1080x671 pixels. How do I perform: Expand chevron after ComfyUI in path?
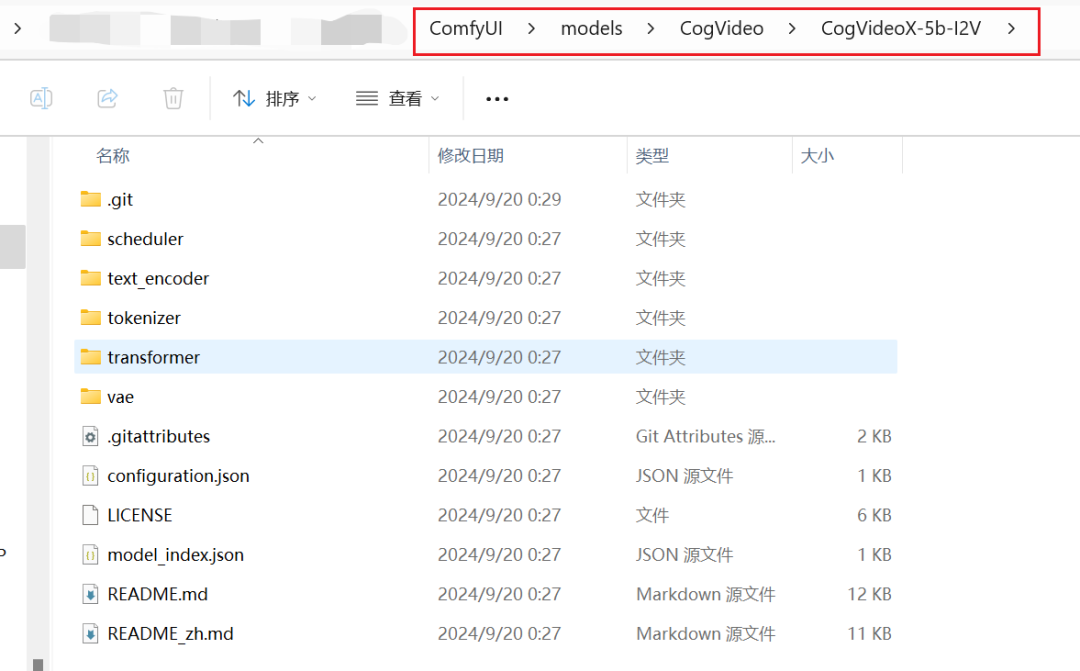(x=531, y=28)
